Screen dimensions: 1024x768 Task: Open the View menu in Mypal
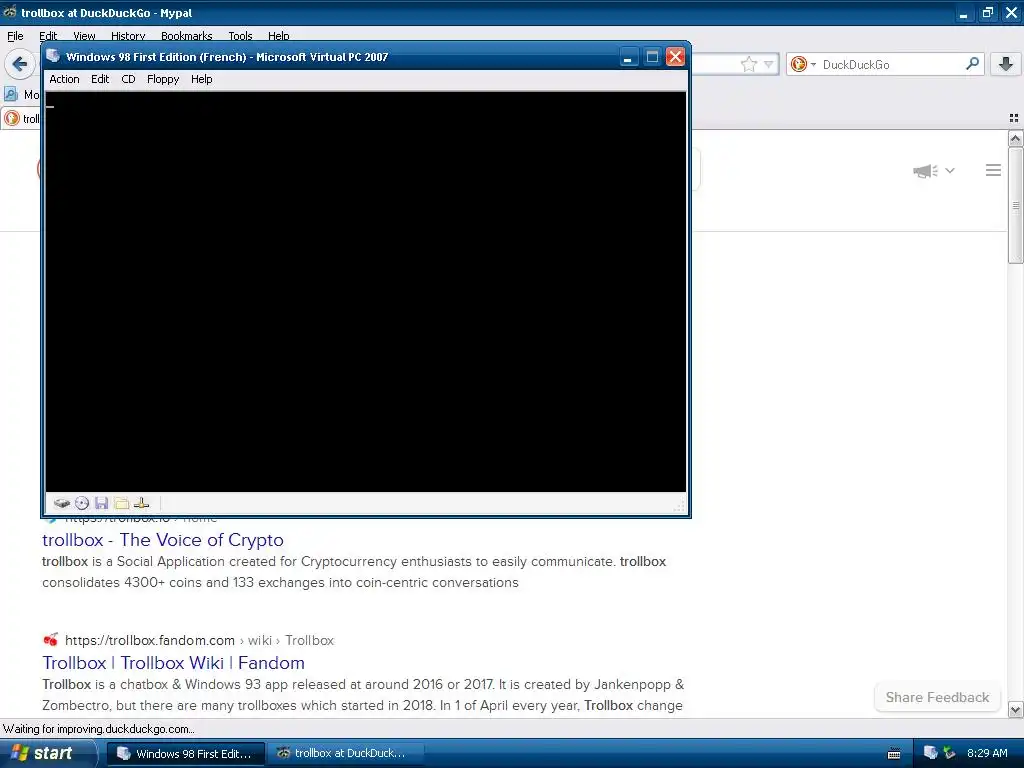click(84, 36)
